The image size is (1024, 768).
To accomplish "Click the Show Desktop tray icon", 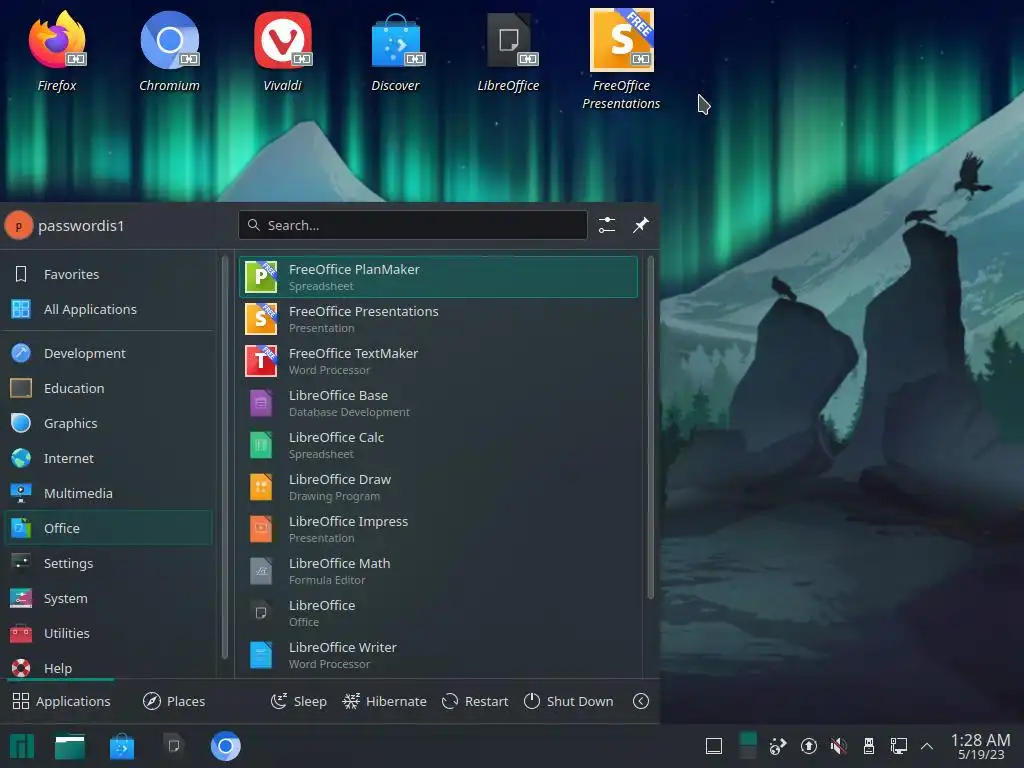I will point(714,746).
